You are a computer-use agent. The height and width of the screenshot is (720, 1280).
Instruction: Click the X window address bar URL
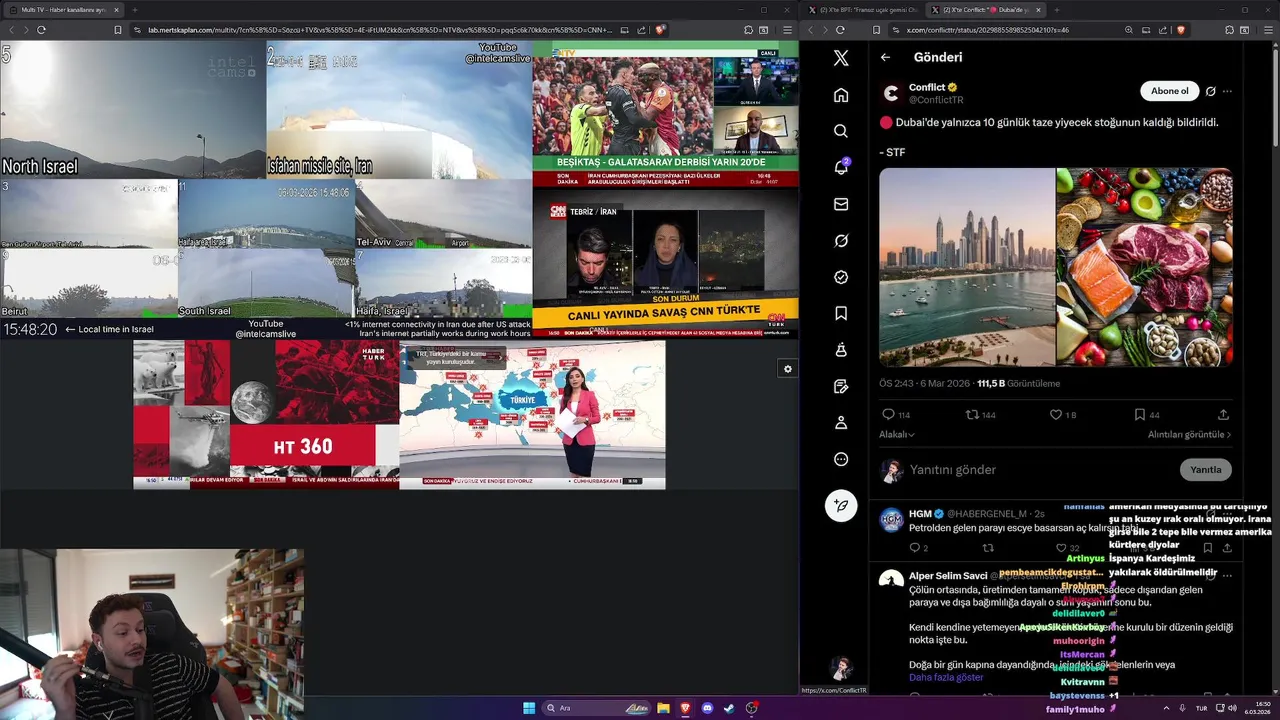[988, 30]
